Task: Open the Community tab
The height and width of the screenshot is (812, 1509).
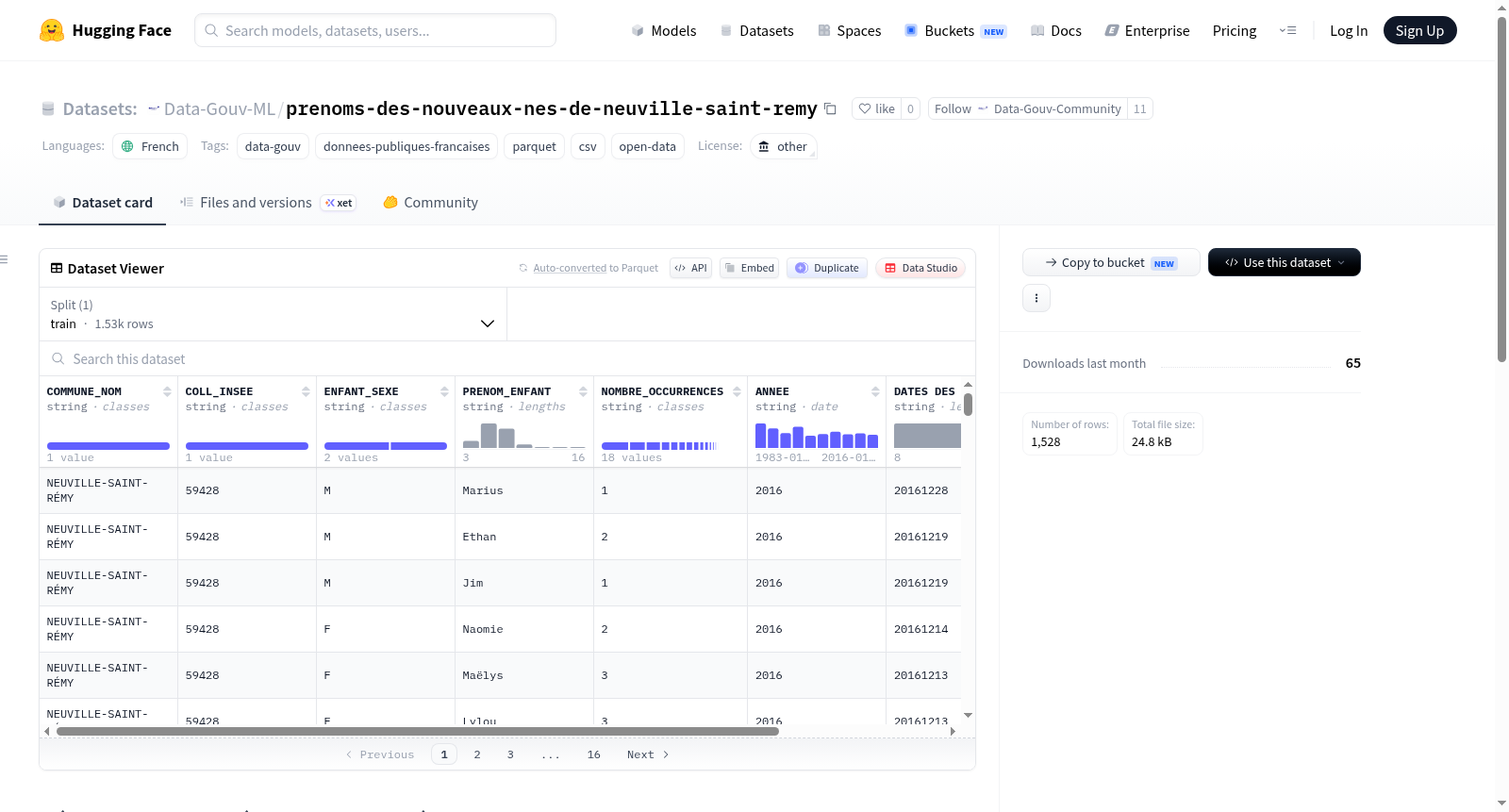Action: point(430,203)
